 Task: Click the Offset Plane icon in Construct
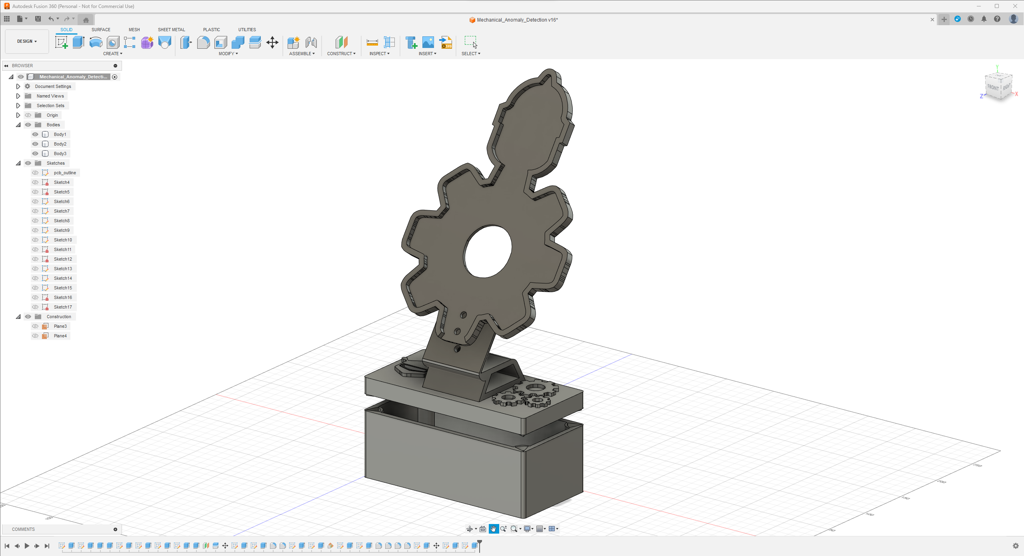(341, 42)
